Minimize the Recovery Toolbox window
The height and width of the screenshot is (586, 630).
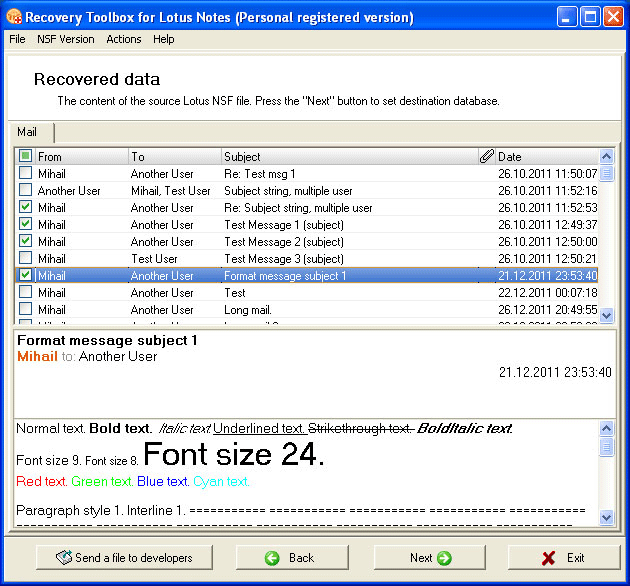tap(567, 17)
